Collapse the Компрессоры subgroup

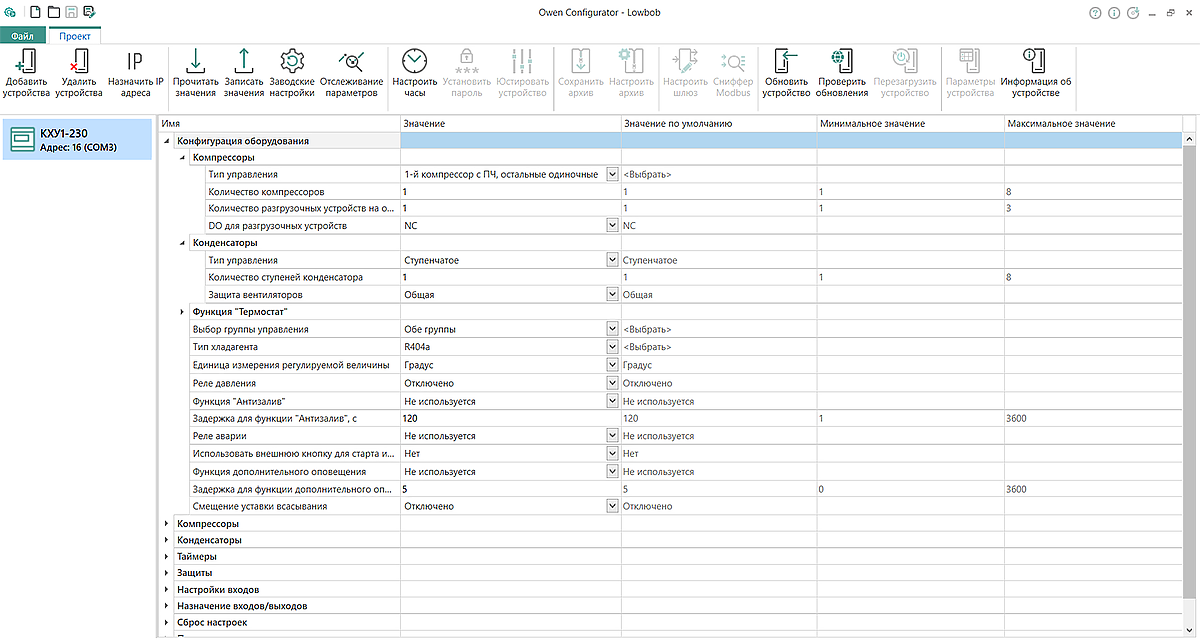pos(182,158)
